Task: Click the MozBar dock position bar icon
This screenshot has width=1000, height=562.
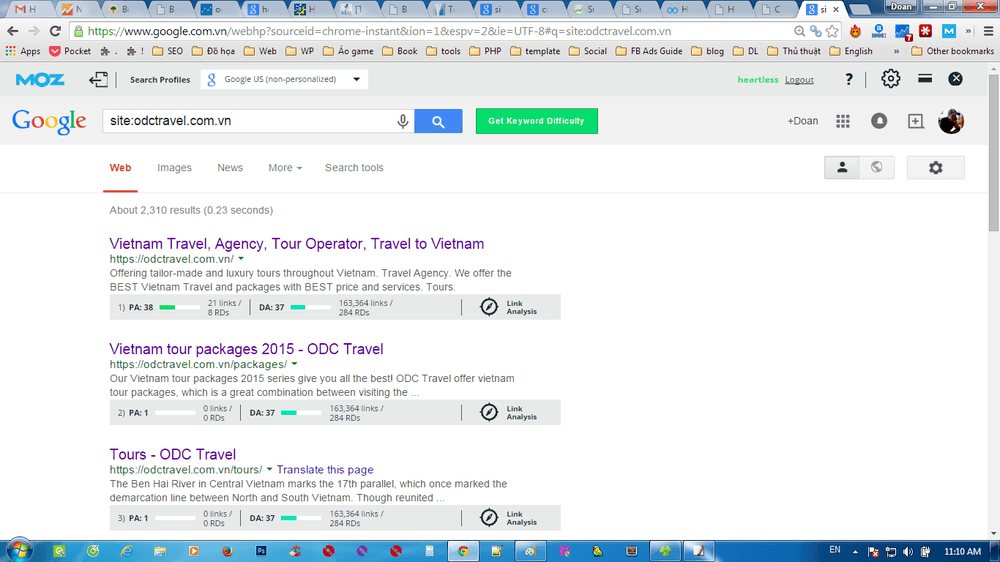Action: click(925, 78)
